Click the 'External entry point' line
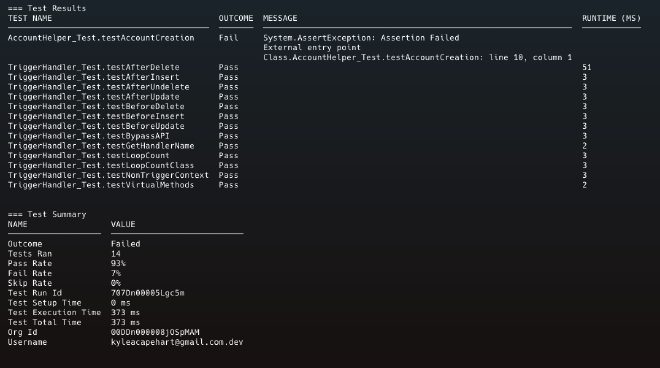 [x=312, y=48]
